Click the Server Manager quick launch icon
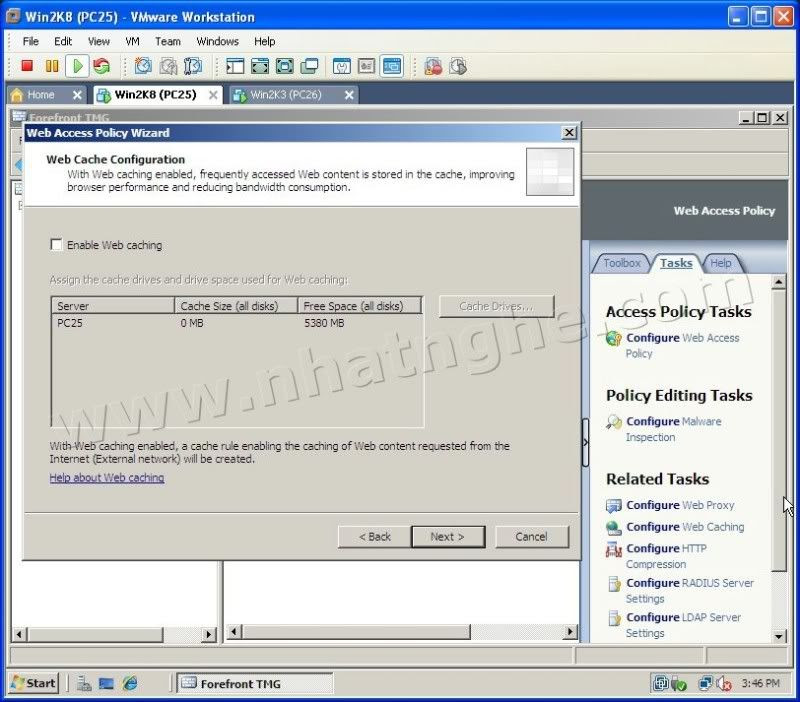 coord(84,683)
